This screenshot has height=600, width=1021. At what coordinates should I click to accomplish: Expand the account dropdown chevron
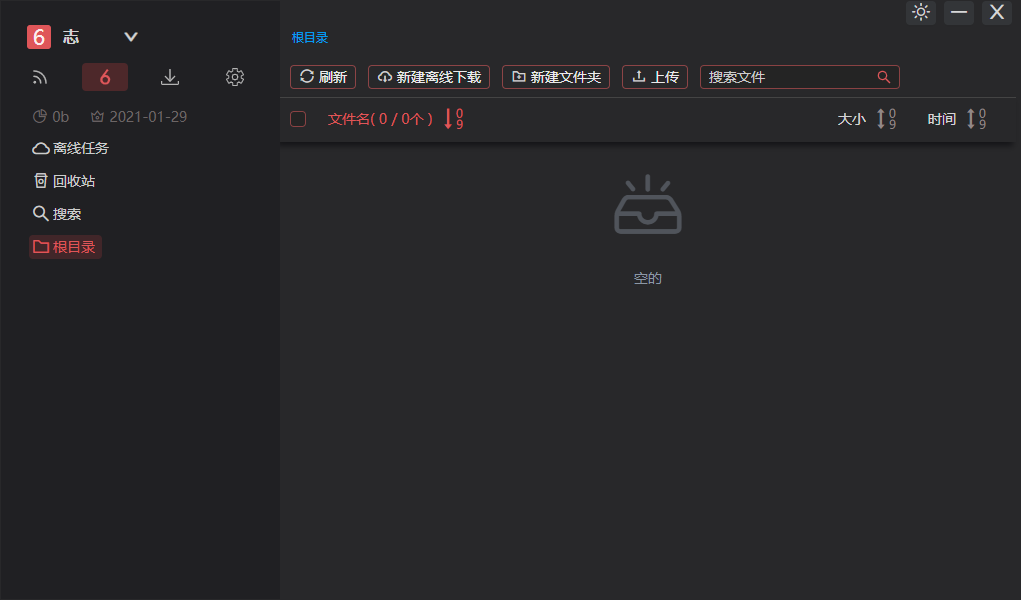pos(131,37)
